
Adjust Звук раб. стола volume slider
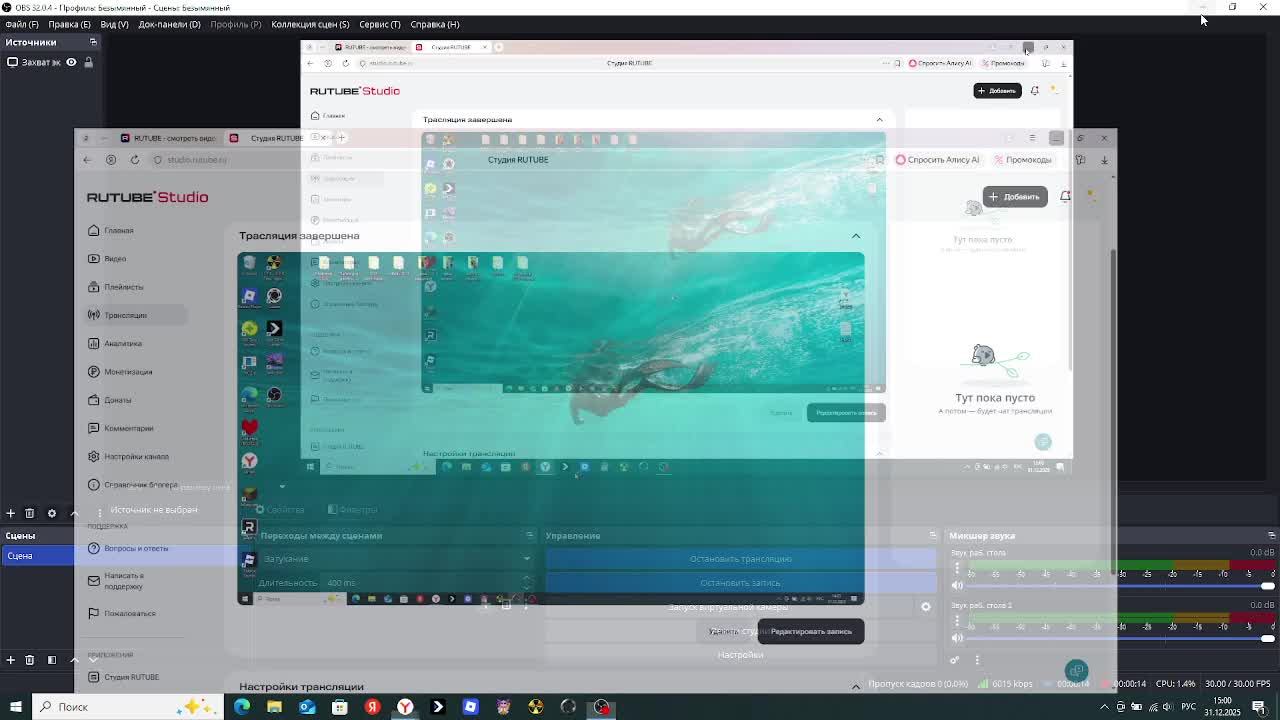coord(1120,585)
